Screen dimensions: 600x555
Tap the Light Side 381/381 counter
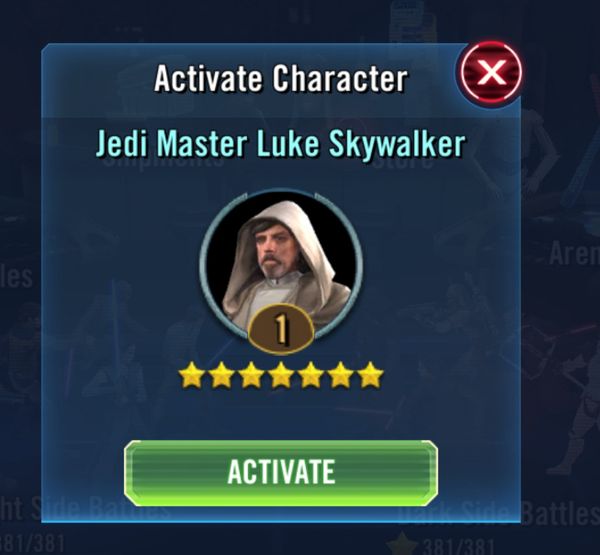coord(32,542)
